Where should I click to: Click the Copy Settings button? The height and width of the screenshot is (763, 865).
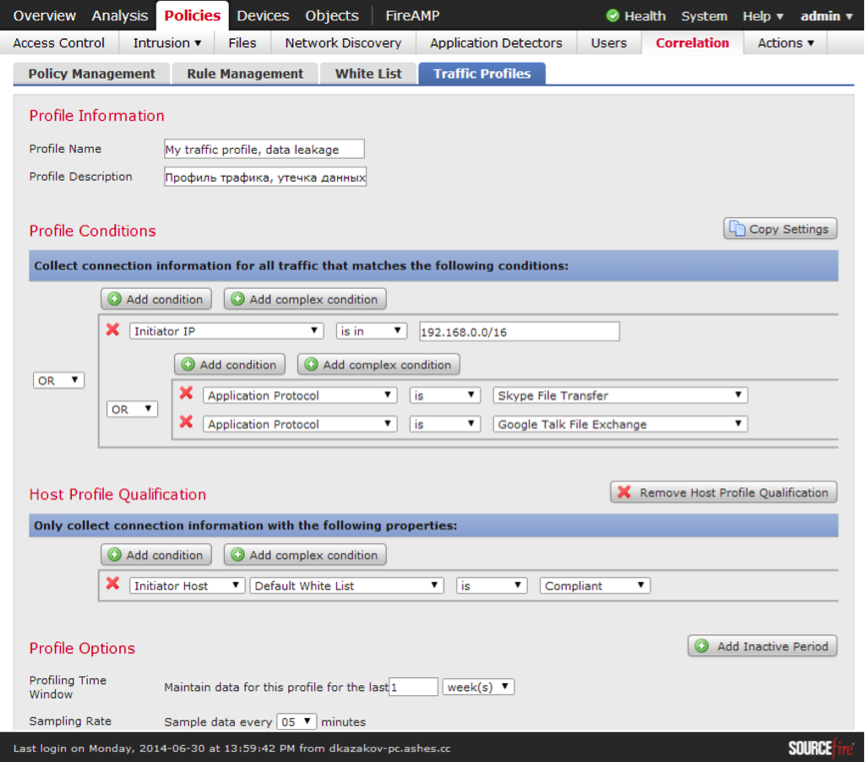[x=780, y=228]
